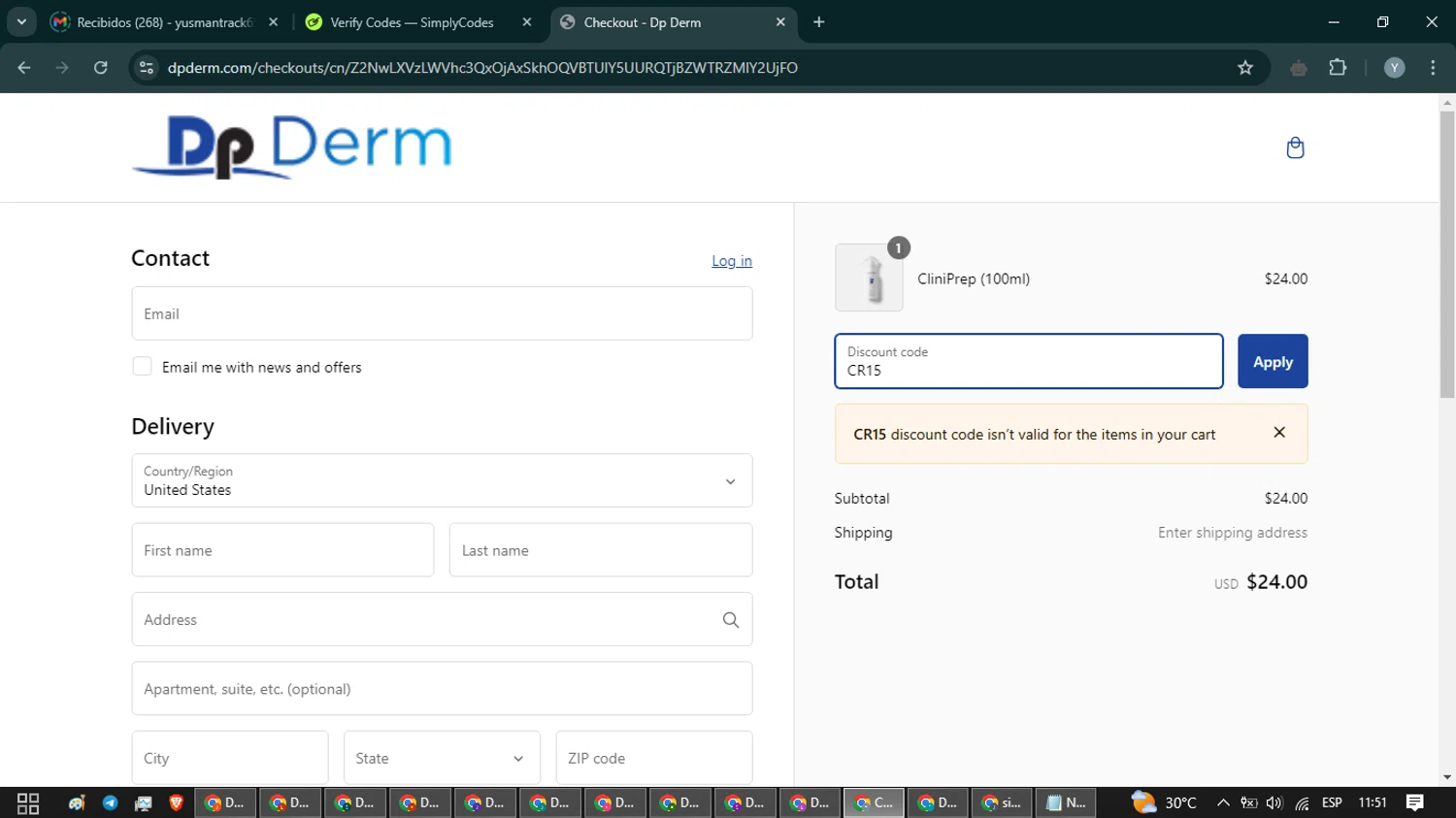Screen dimensions: 1456x818
Task: Open a new browser tab
Action: pyautogui.click(x=819, y=21)
